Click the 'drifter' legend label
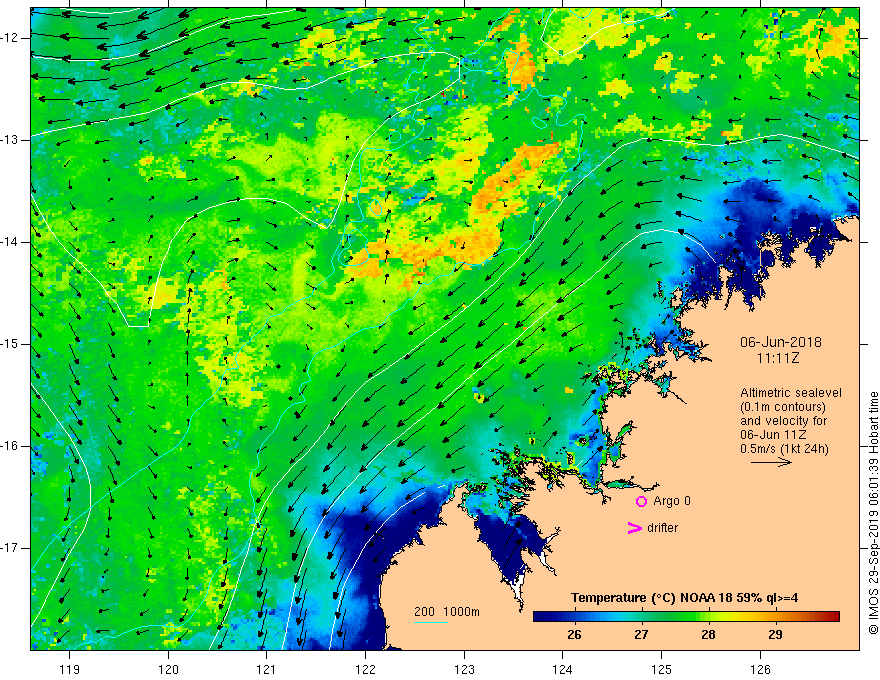880x680 pixels. coord(662,528)
